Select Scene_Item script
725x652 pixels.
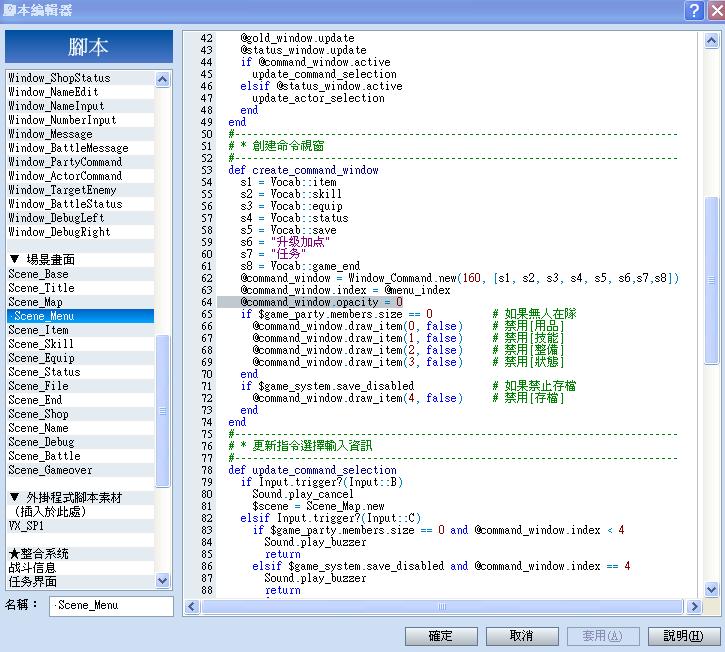(80, 330)
